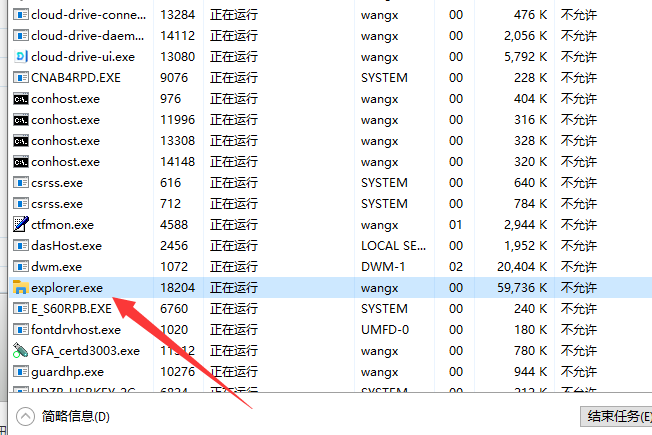Select the fontdrvhost.exe process name

pos(76,330)
